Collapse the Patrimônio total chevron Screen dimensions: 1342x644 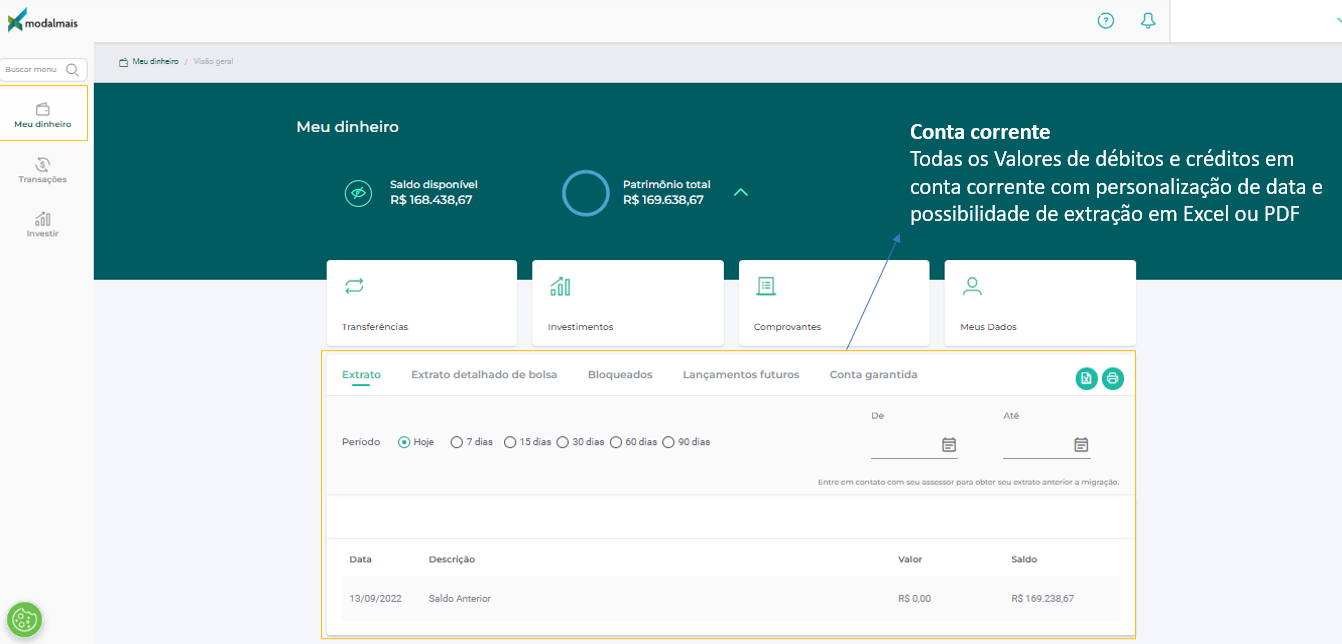click(x=741, y=192)
